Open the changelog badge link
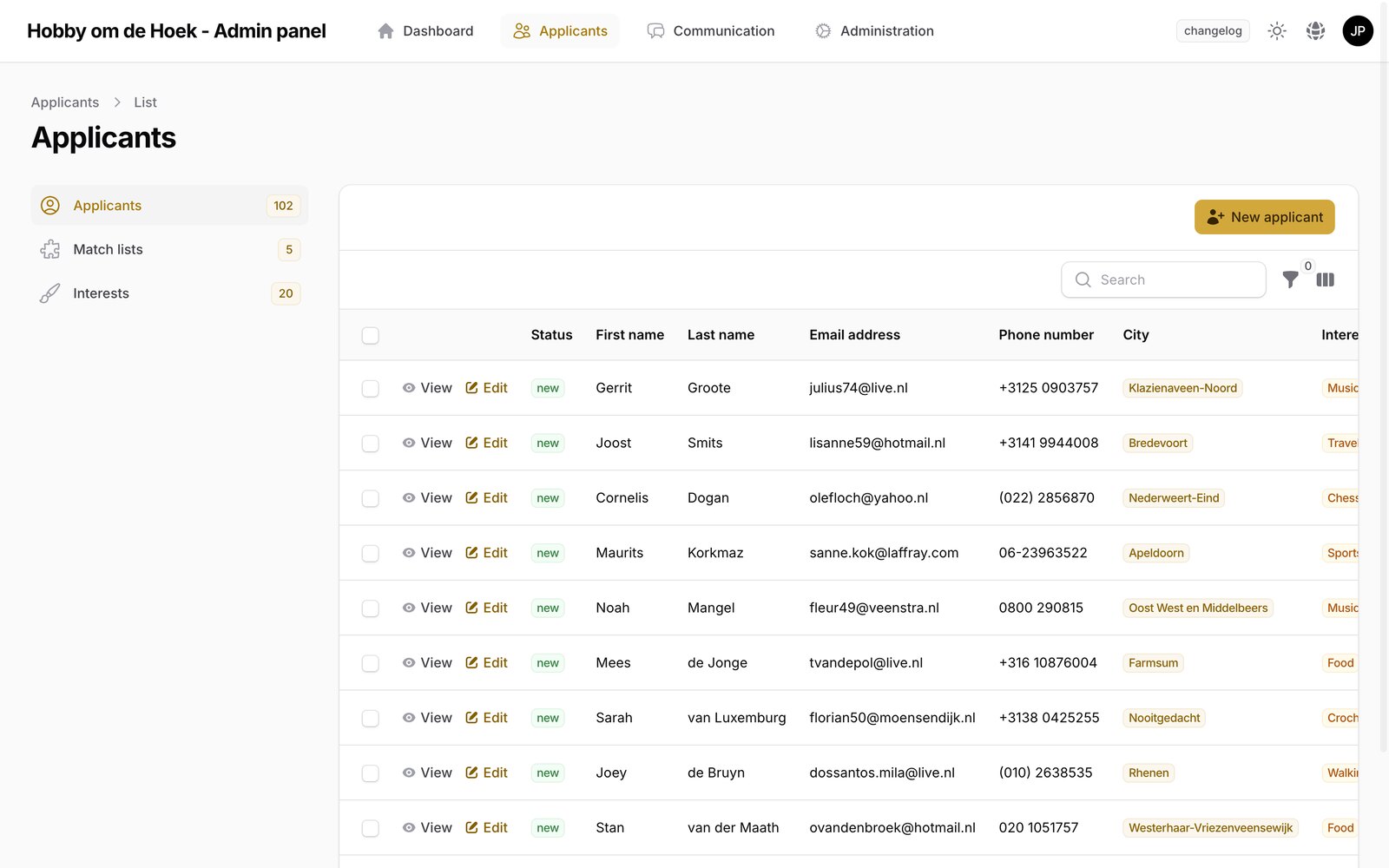The image size is (1389, 868). pos(1213,31)
